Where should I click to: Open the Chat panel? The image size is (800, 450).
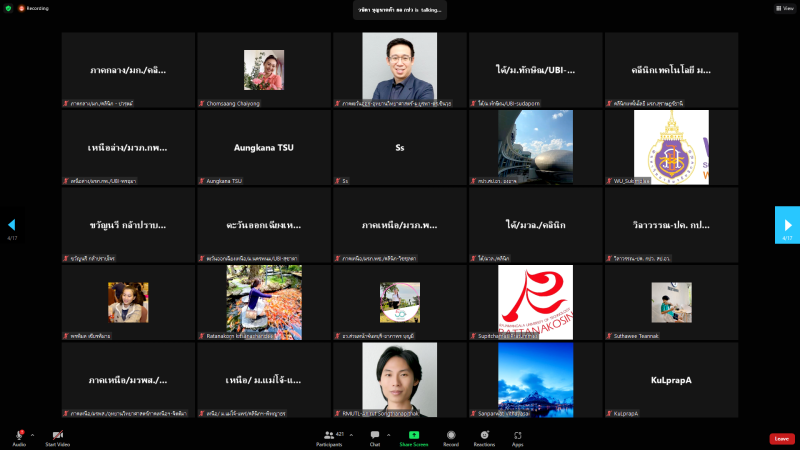point(375,435)
